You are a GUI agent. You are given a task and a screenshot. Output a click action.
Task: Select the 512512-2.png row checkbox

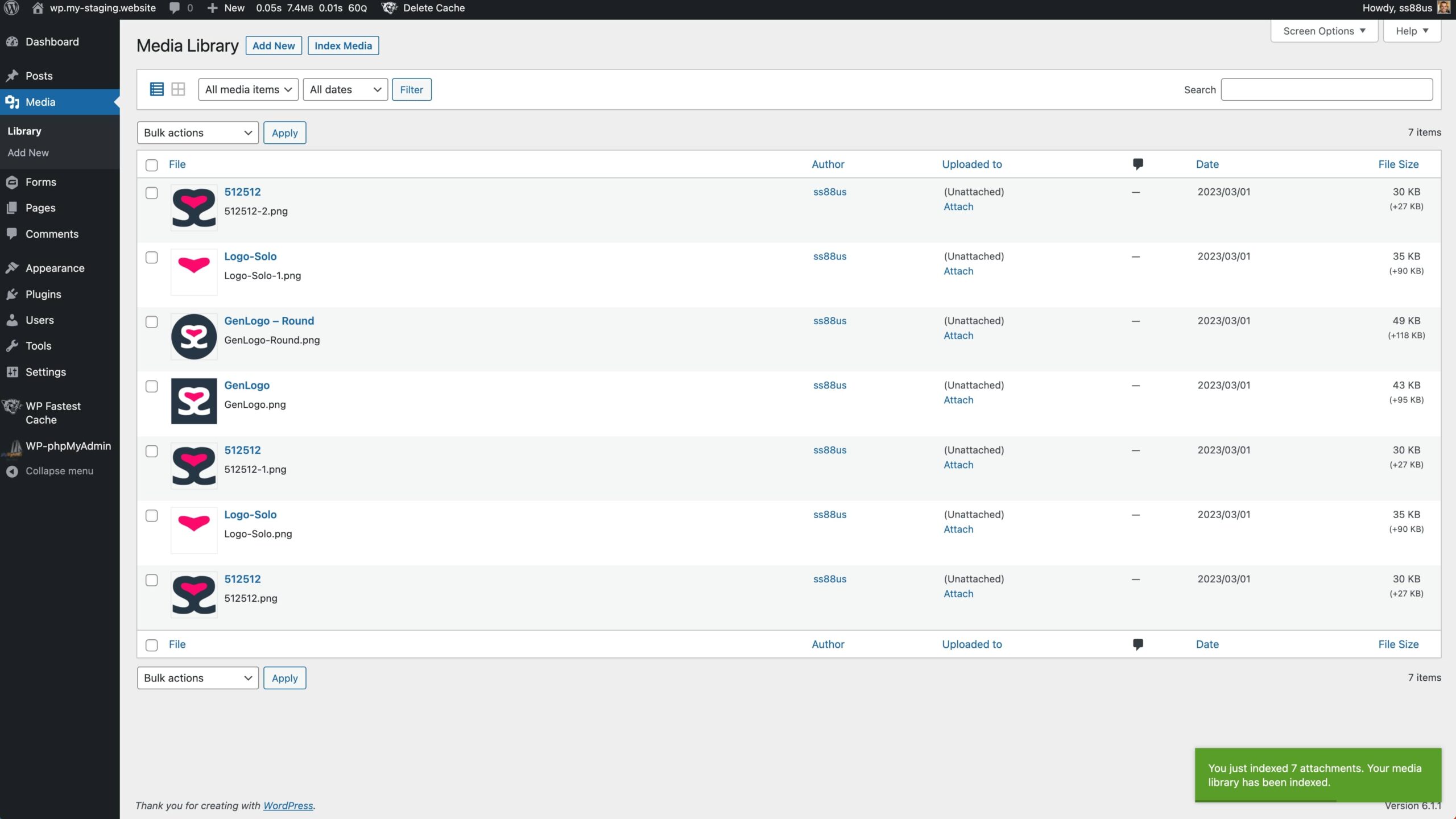pyautogui.click(x=151, y=193)
